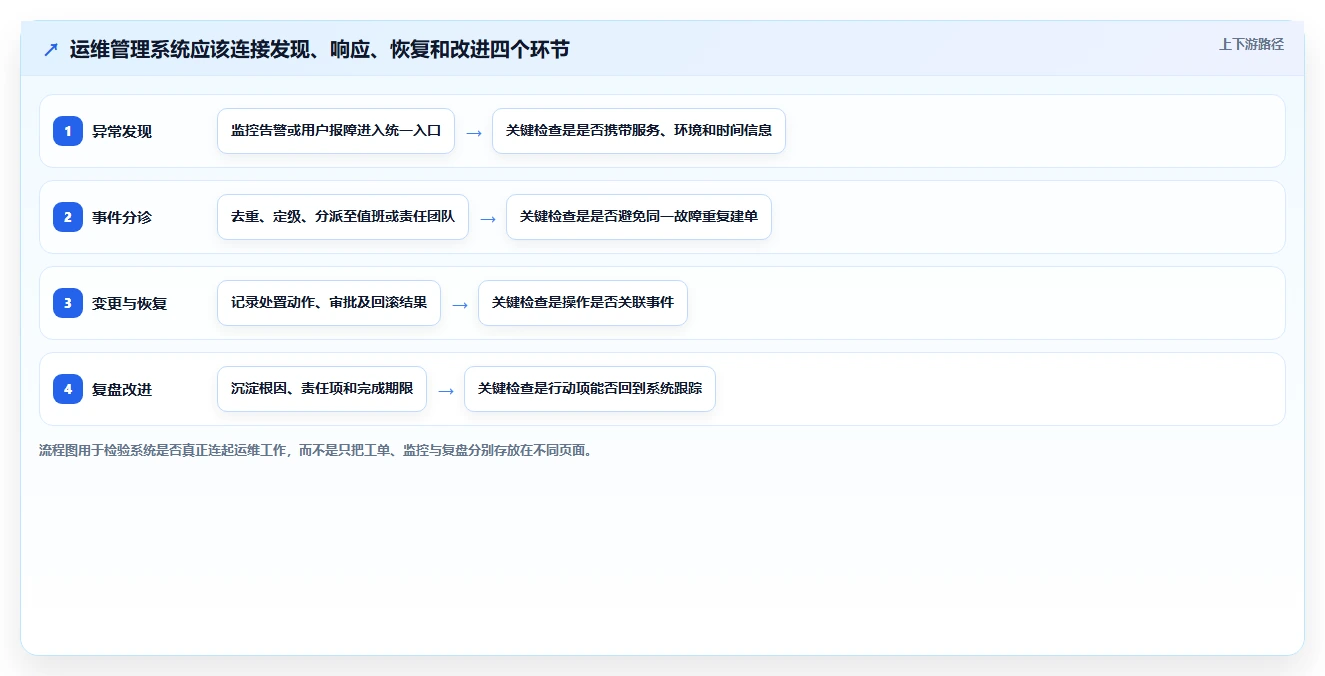This screenshot has width=1325, height=676.
Task: Click the 关键检查是是否避免同一故障重复建单 box
Action: point(639,217)
